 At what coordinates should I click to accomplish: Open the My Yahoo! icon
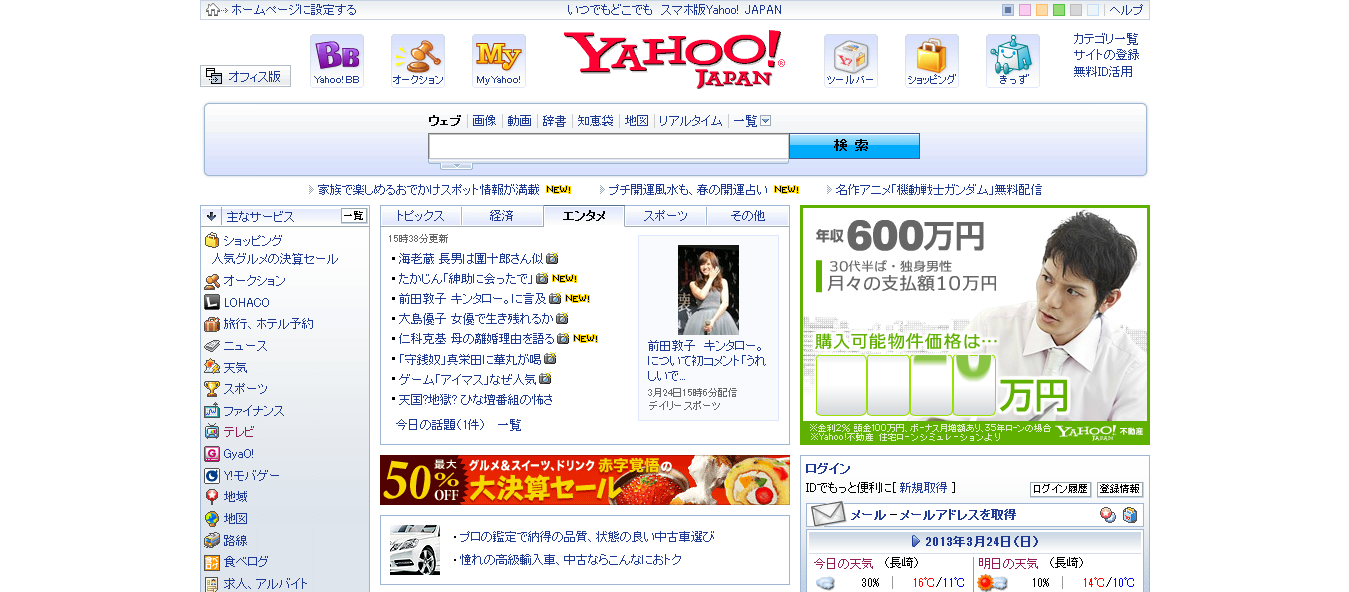click(498, 61)
